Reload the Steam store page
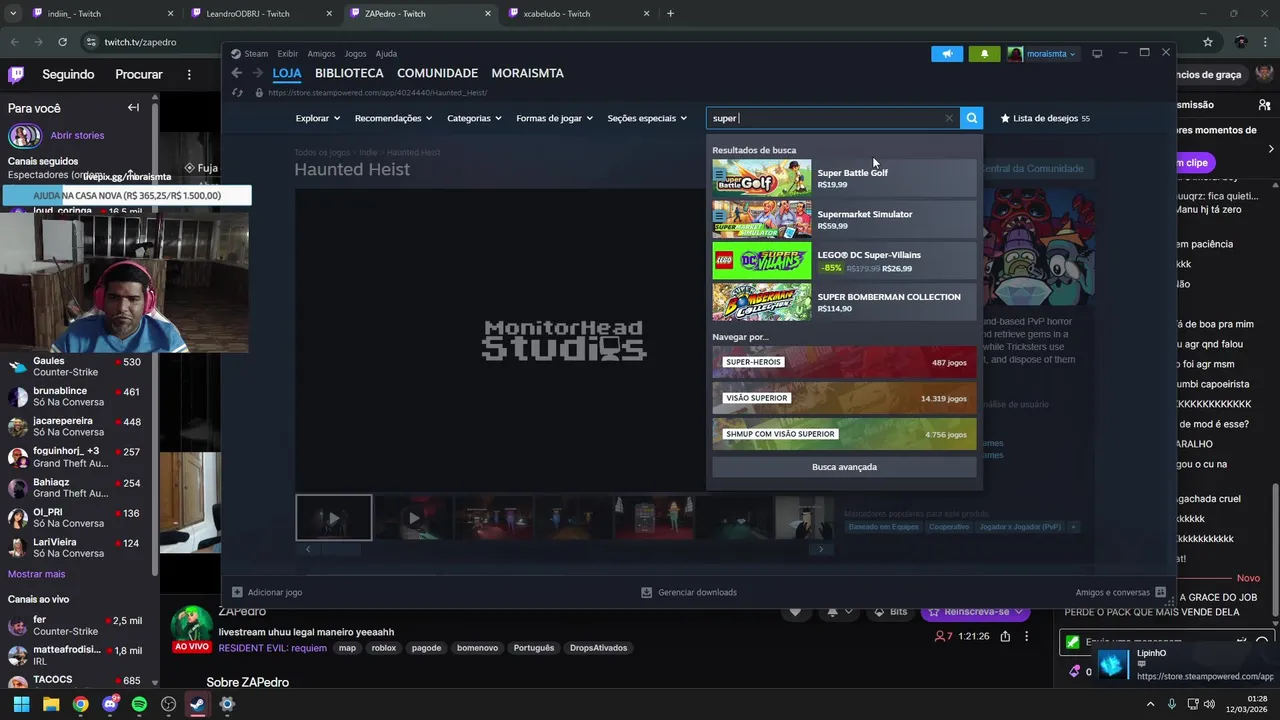 coord(237,93)
